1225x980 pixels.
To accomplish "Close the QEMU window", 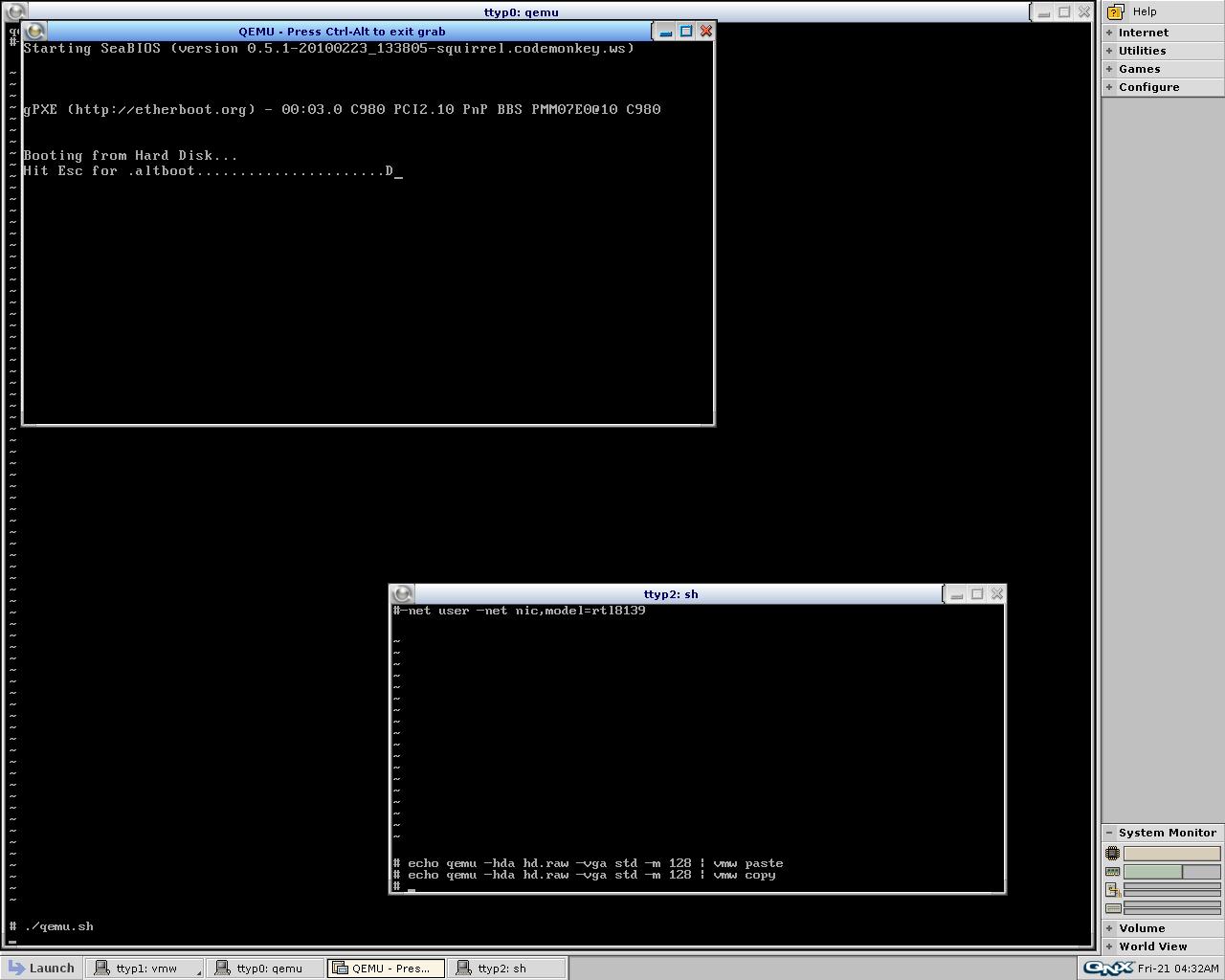I will tap(706, 32).
